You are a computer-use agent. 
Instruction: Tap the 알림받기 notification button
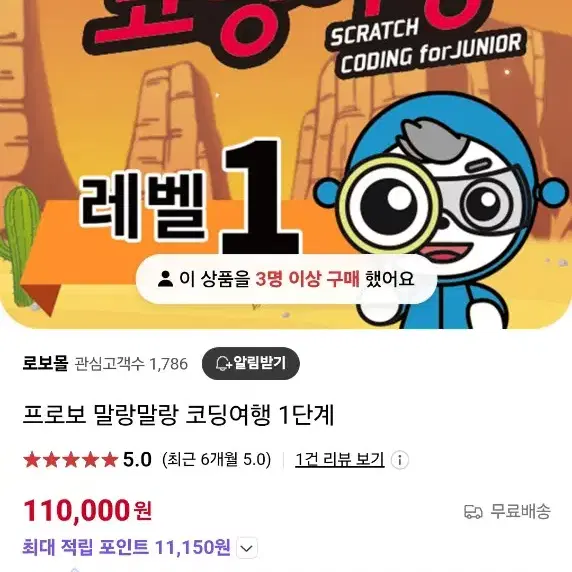coord(251,363)
